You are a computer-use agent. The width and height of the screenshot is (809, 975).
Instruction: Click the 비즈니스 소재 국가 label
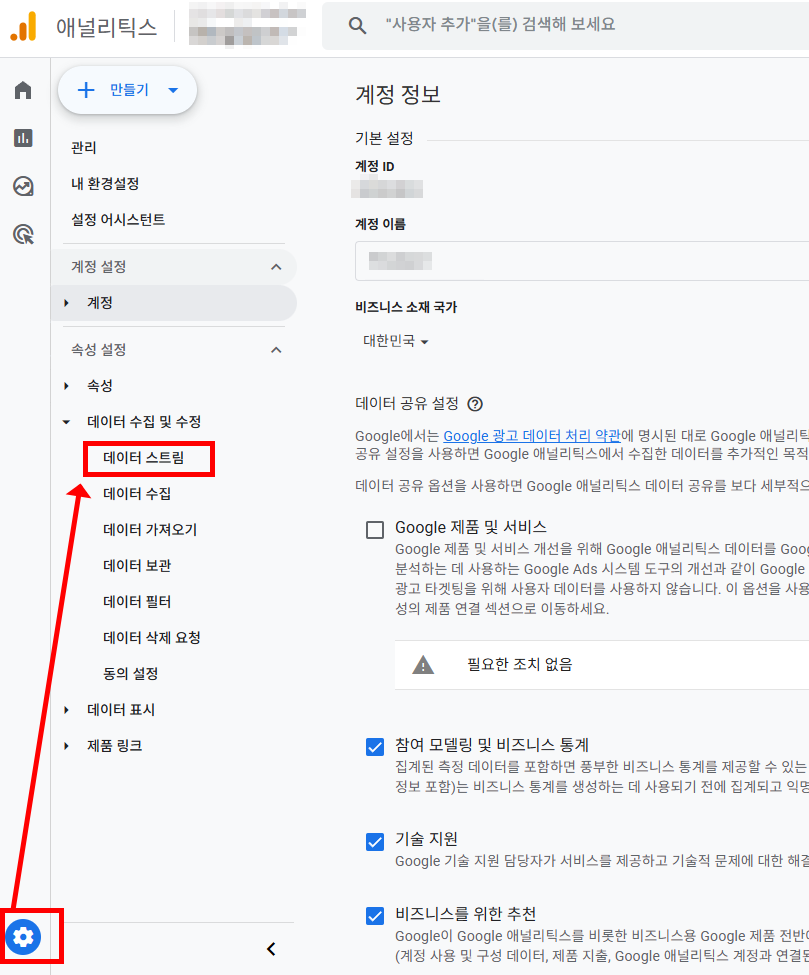406,307
